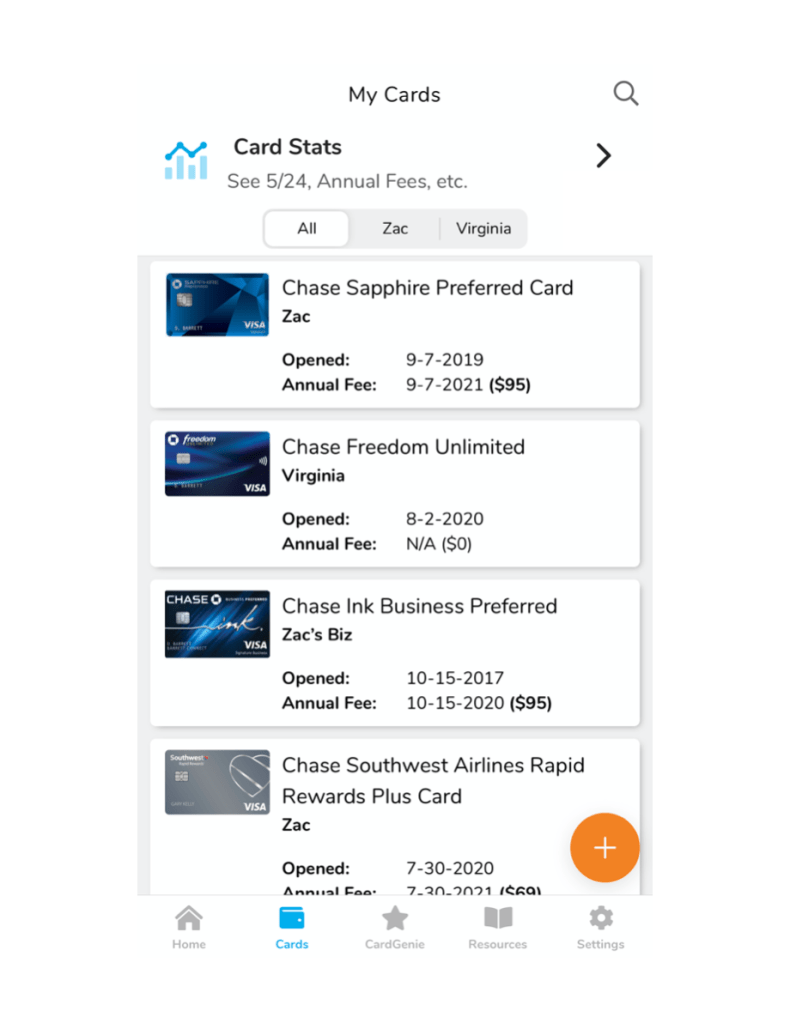This screenshot has width=790, height=1023.
Task: Tap the search magnifier icon
Action: tap(625, 94)
